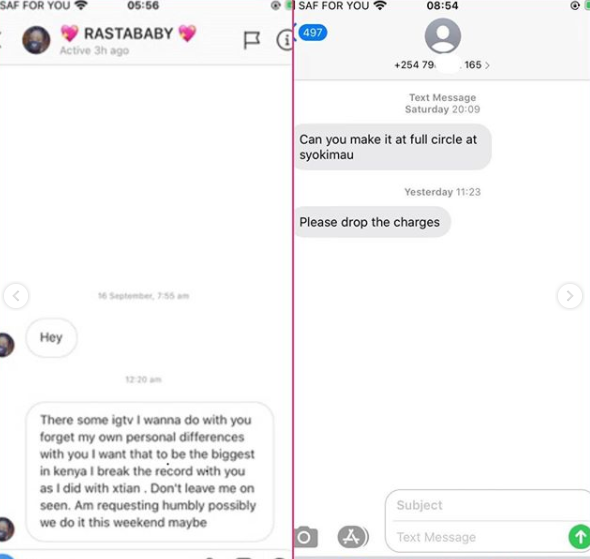Click the right carousel arrow
590x559 pixels.
[570, 296]
